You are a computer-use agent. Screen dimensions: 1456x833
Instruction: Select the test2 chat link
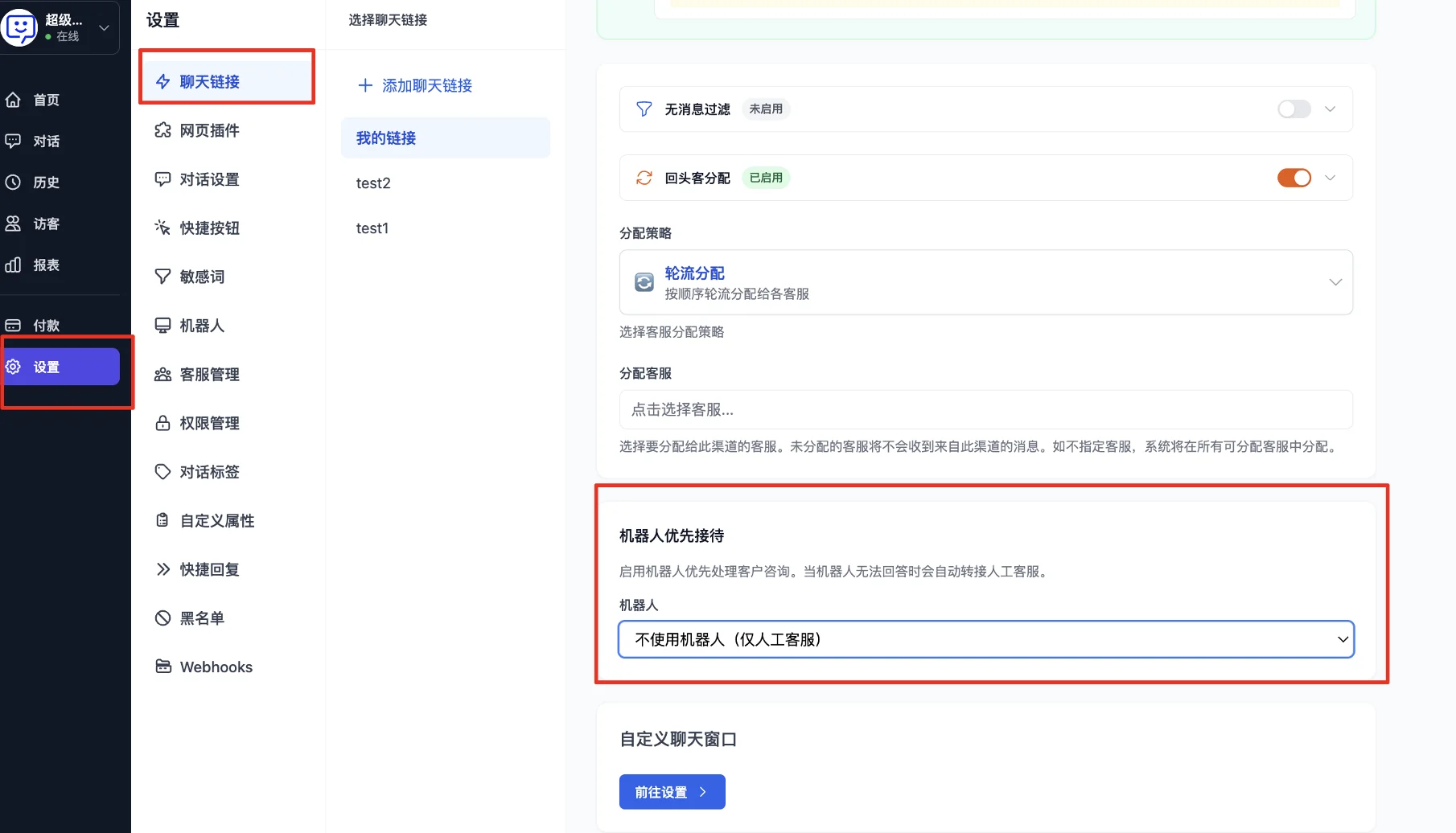pos(372,183)
